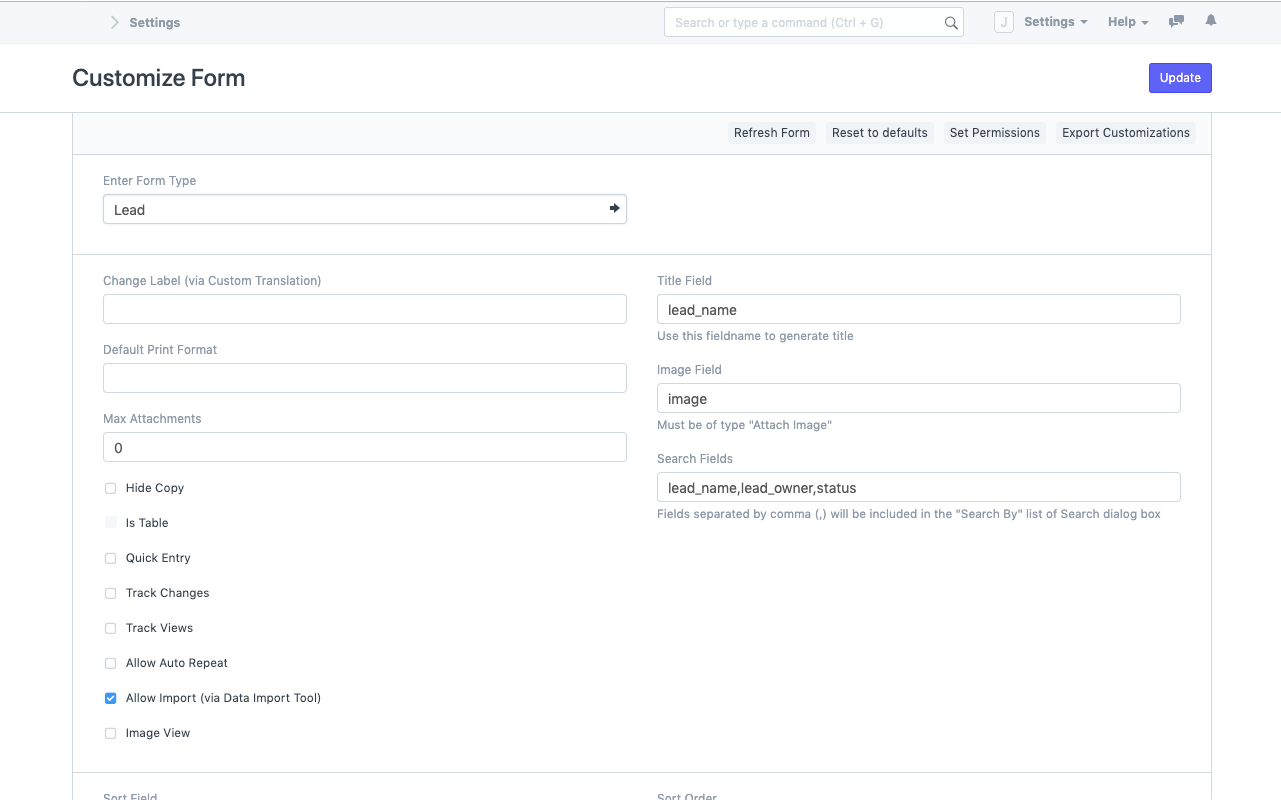
Task: Go to Settings breadcrumb link
Action: tap(155, 22)
